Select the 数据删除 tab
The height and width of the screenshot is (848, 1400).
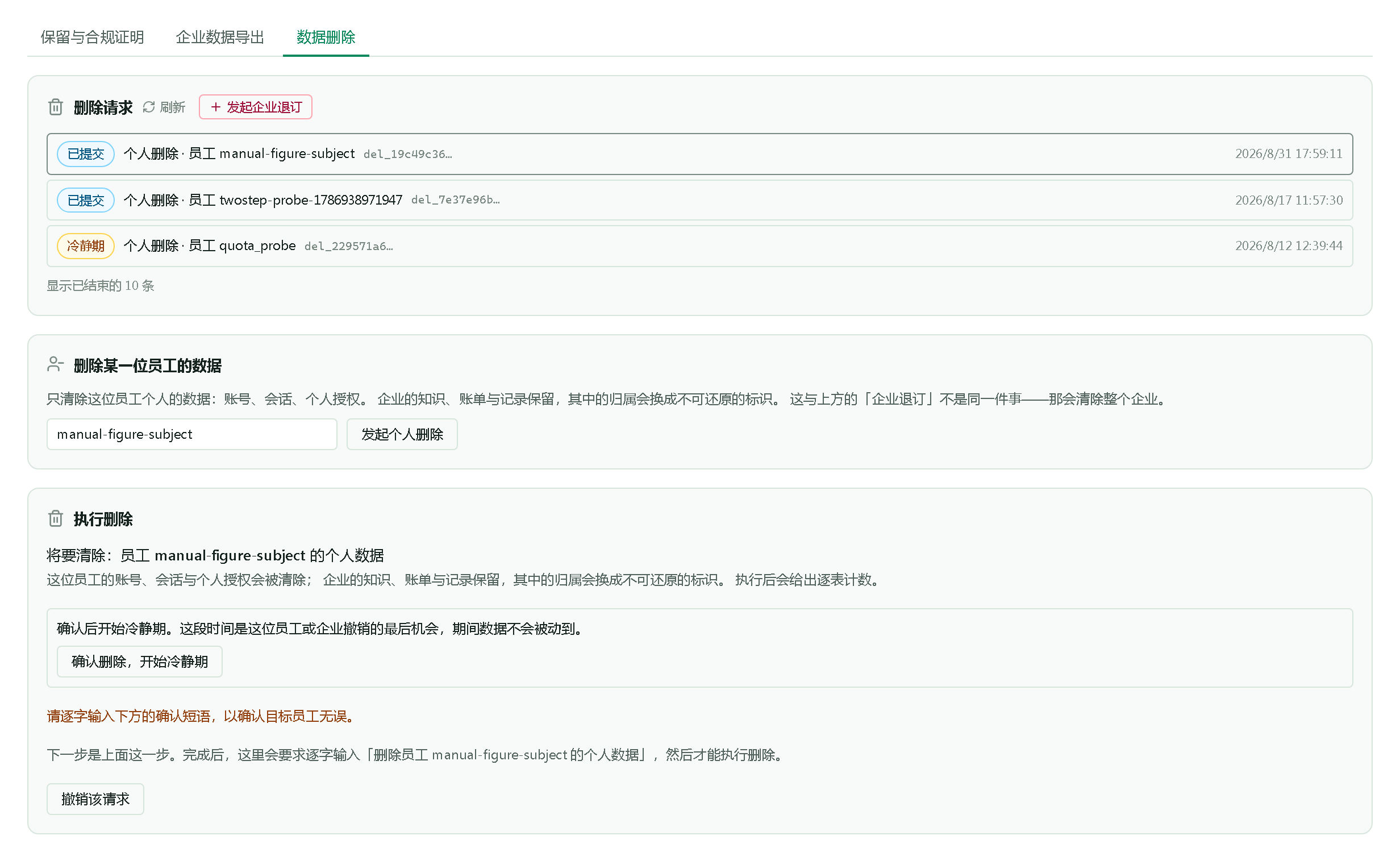point(326,38)
